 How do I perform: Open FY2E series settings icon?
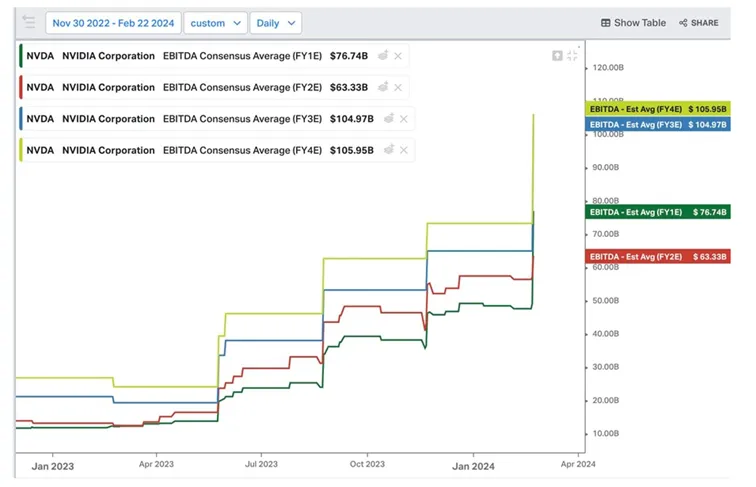383,87
